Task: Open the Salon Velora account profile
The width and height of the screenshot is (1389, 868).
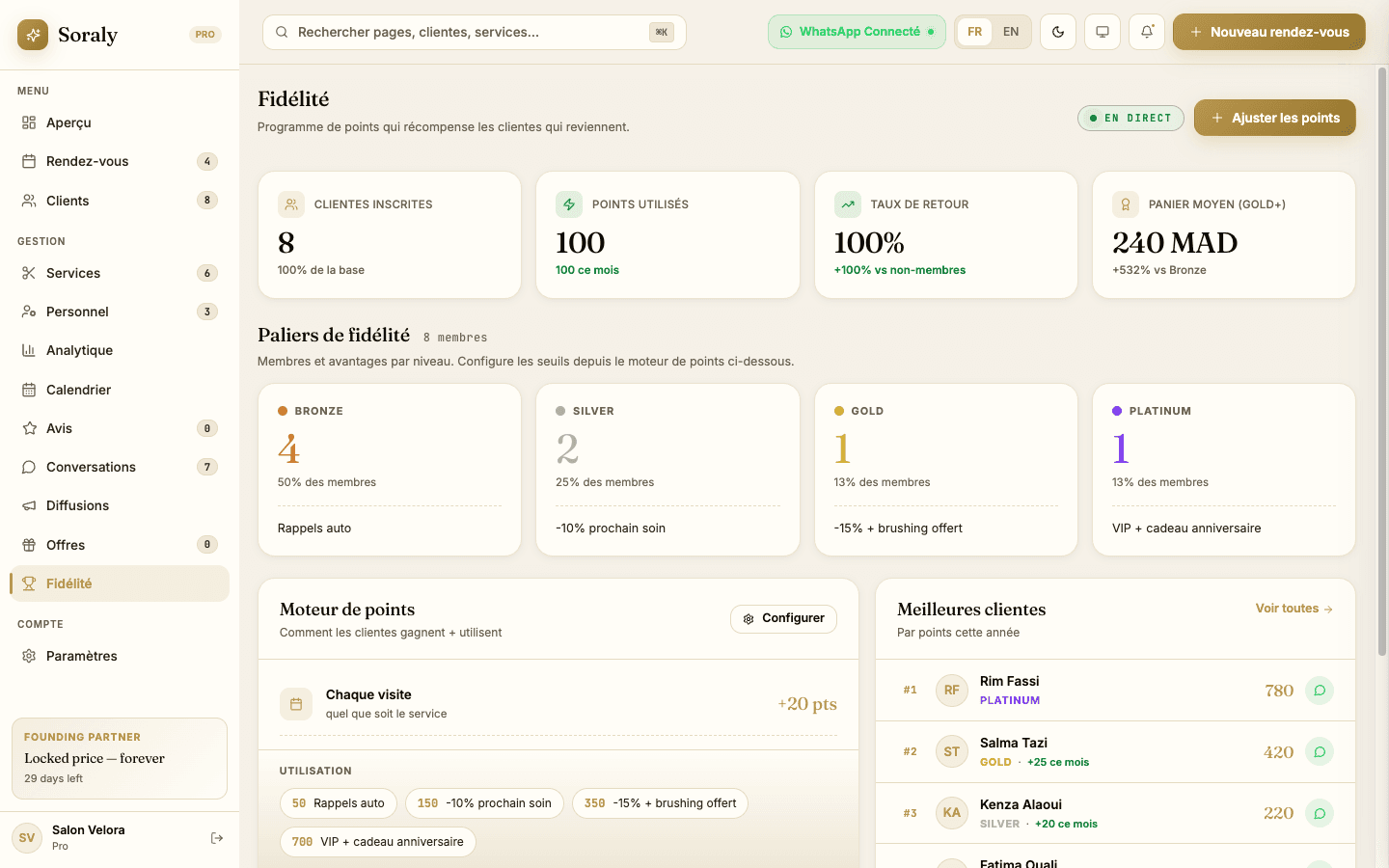Action: click(x=87, y=837)
